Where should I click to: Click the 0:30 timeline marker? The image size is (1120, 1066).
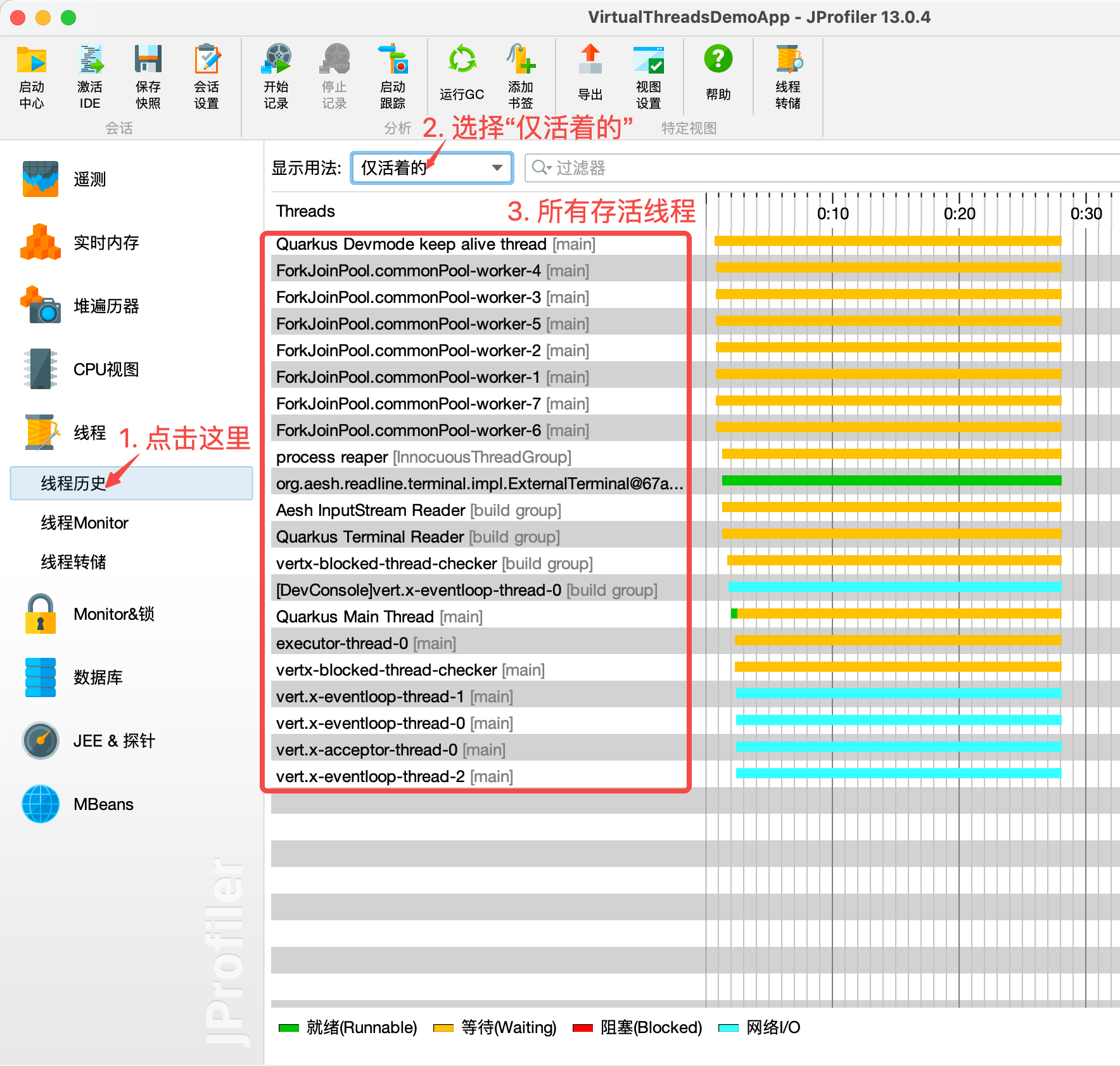pos(1086,214)
